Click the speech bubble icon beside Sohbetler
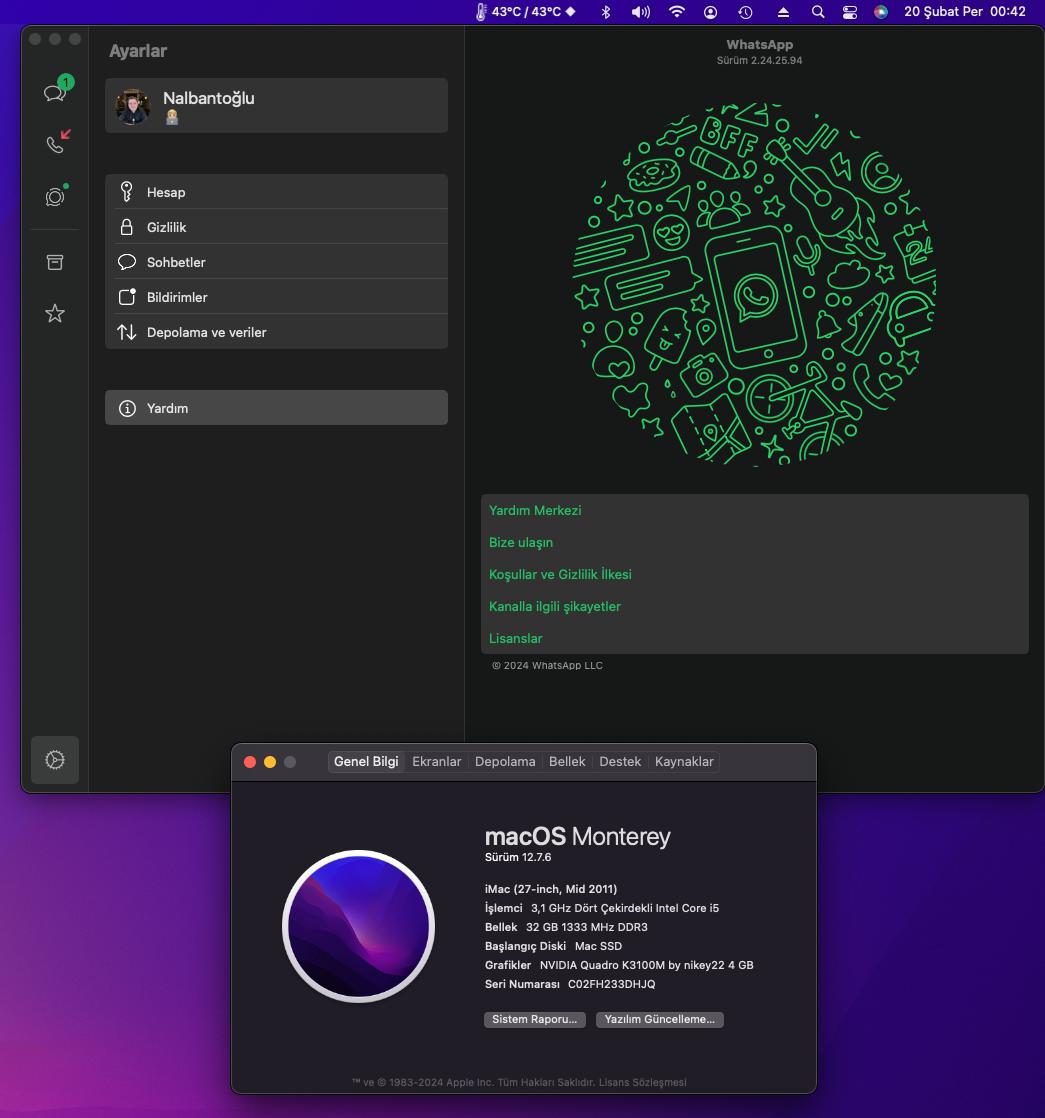Screen dimensions: 1045x1118 point(127,262)
